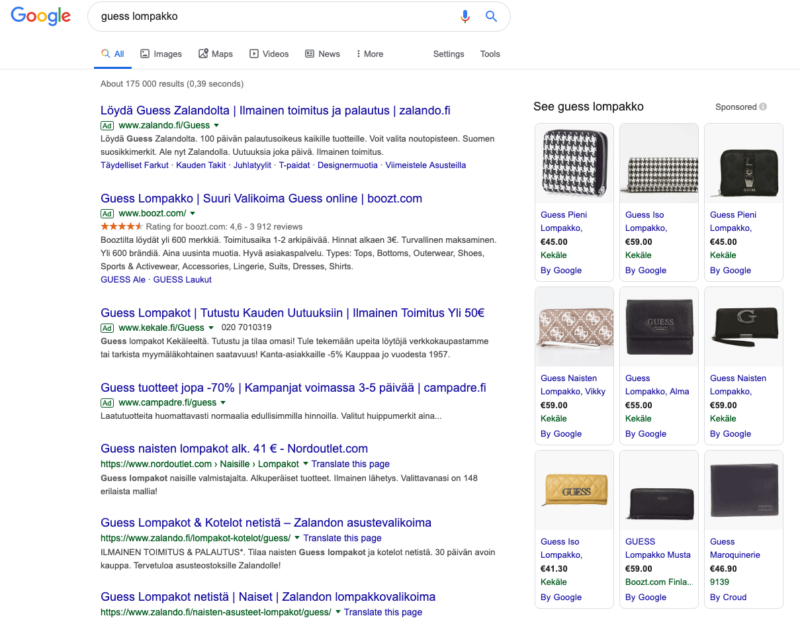This screenshot has width=800, height=618.
Task: Open yellow quilted Guess wallet thumbnail
Action: pos(574,490)
